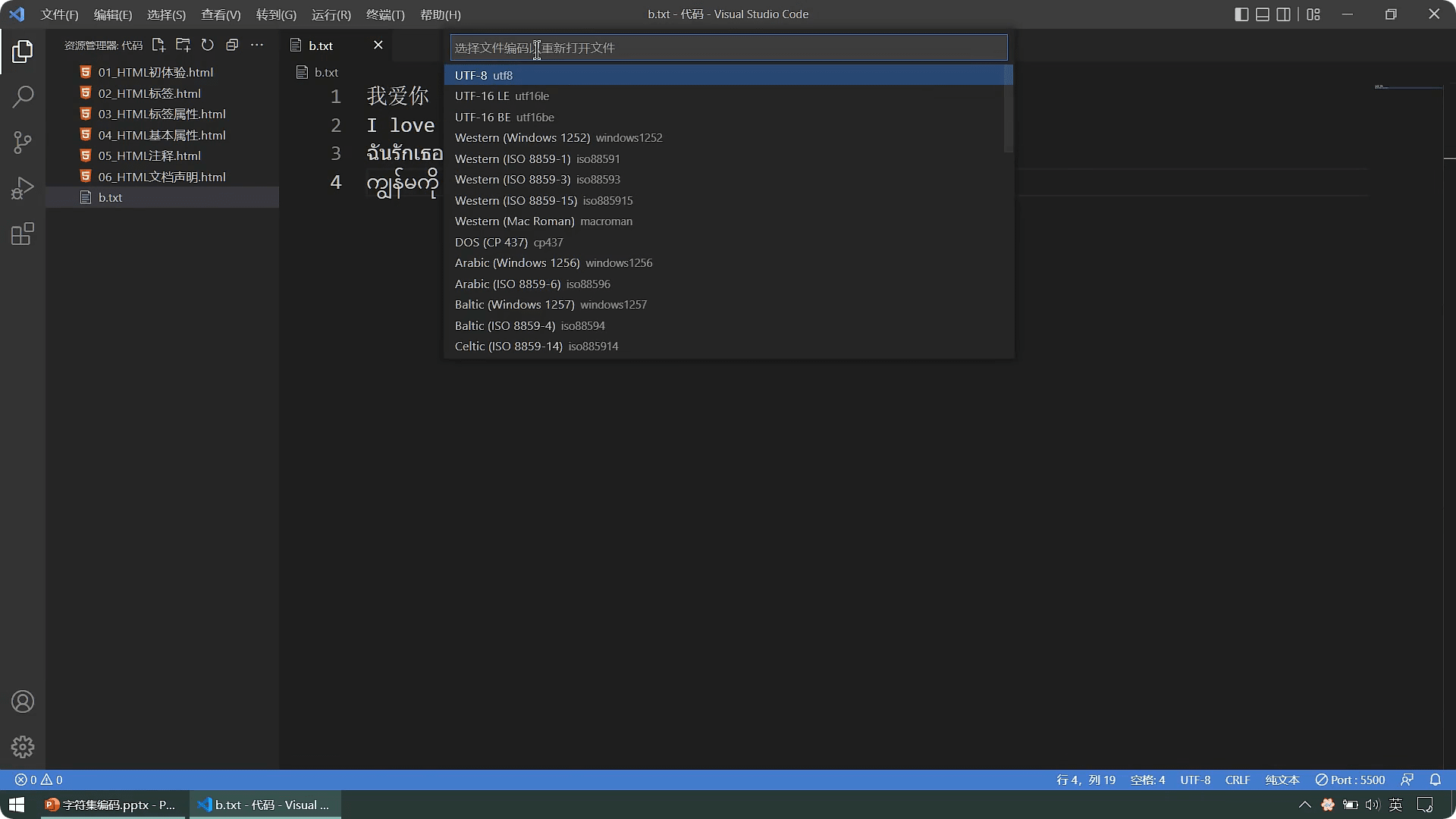Click the New Folder icon in explorer

point(183,45)
